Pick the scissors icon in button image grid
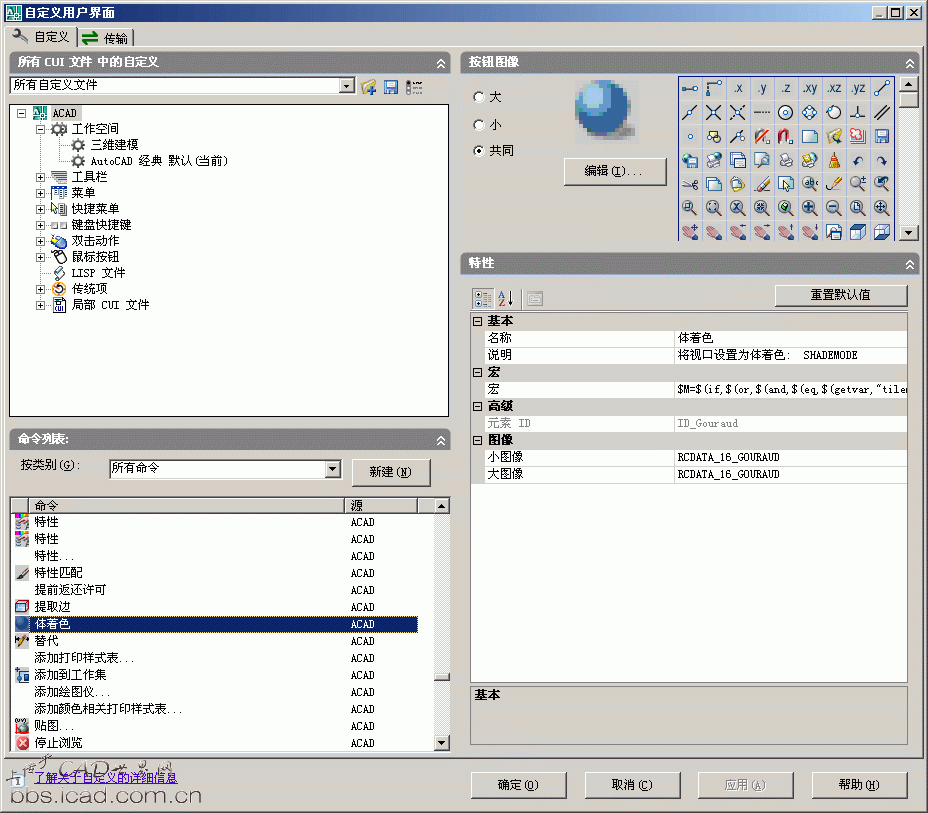Viewport: 928px width, 813px height. (x=690, y=184)
